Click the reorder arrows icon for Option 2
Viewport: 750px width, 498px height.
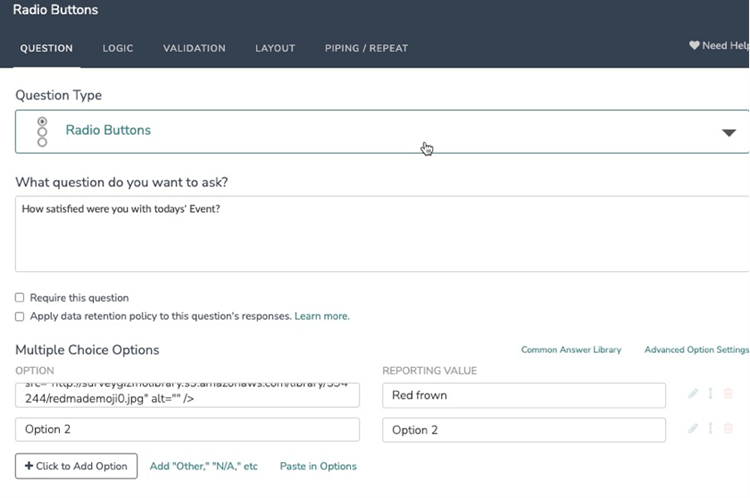(x=710, y=429)
